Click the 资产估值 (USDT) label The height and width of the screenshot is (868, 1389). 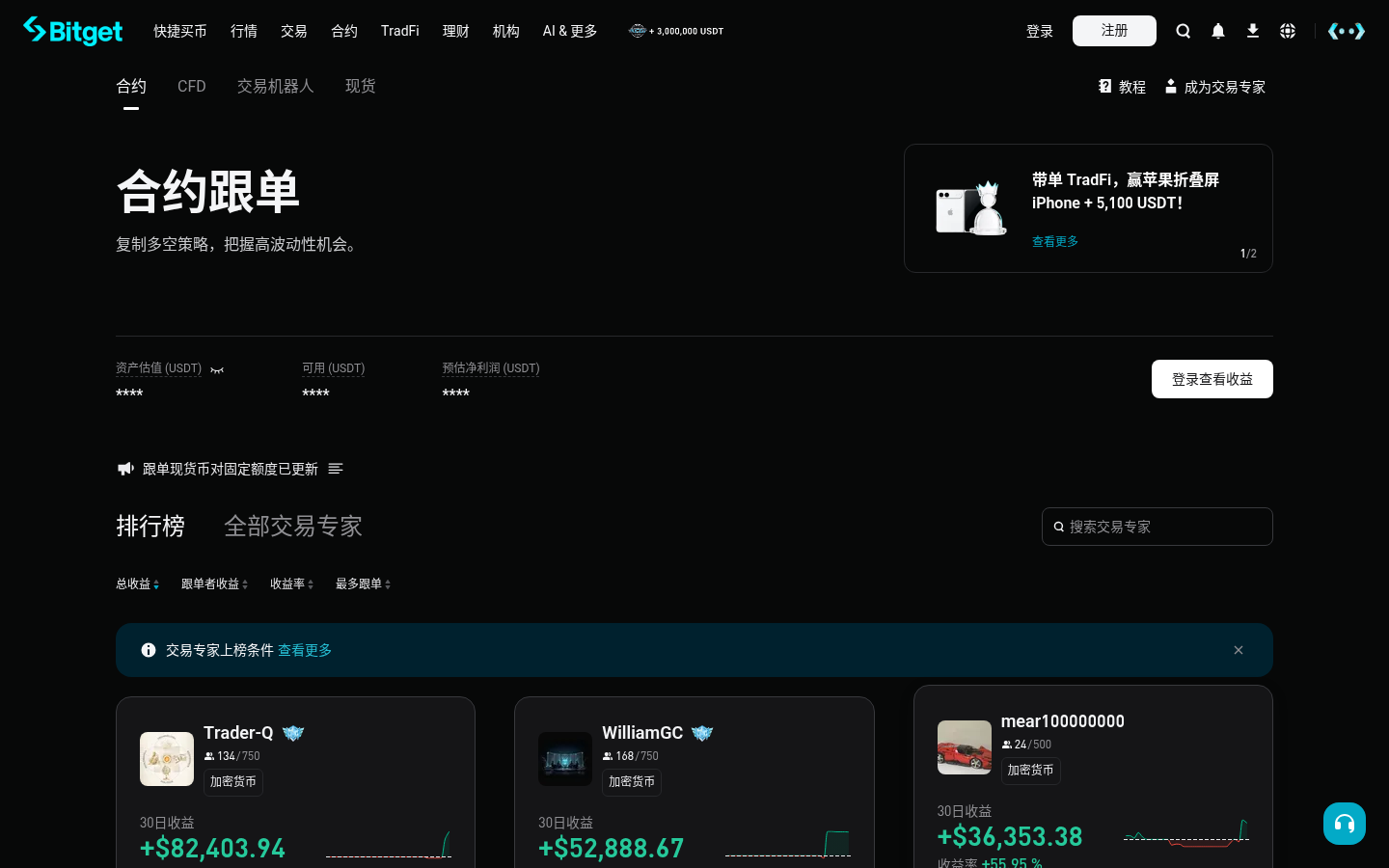click(158, 368)
